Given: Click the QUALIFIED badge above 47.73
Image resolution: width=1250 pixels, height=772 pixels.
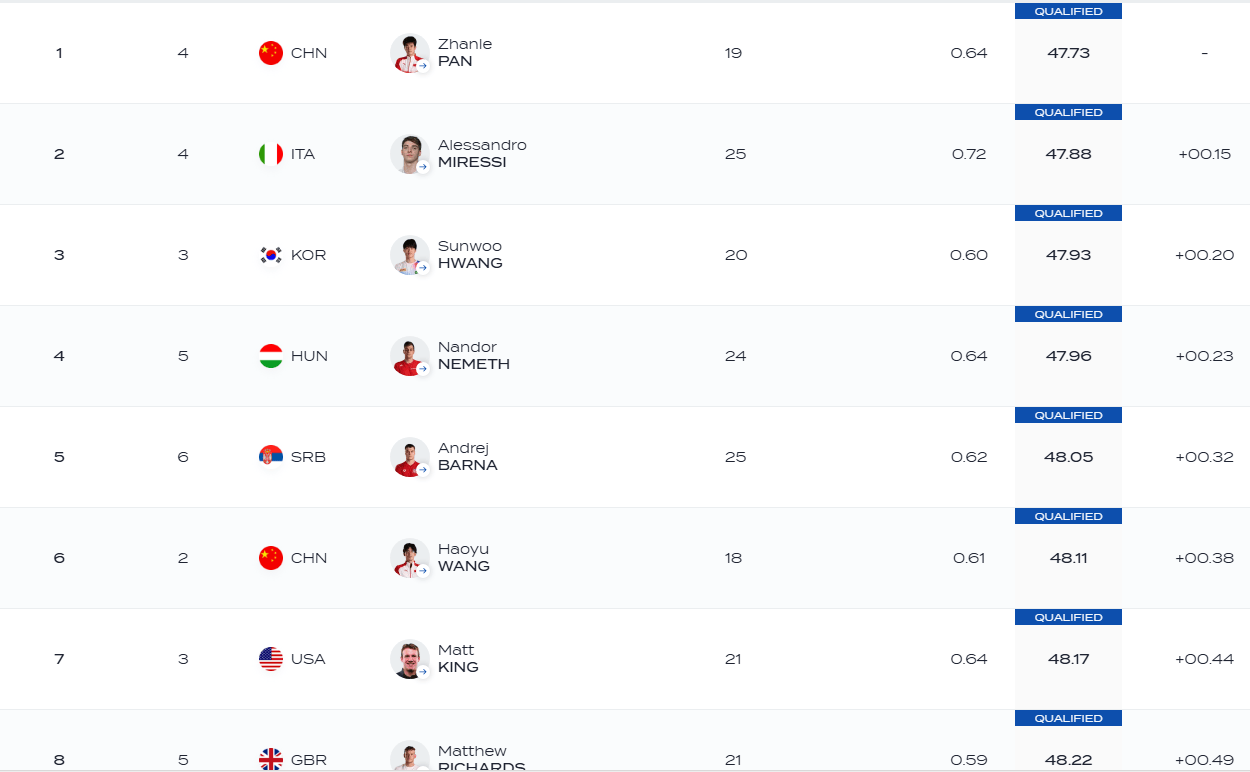Looking at the screenshot, I should click(1068, 11).
